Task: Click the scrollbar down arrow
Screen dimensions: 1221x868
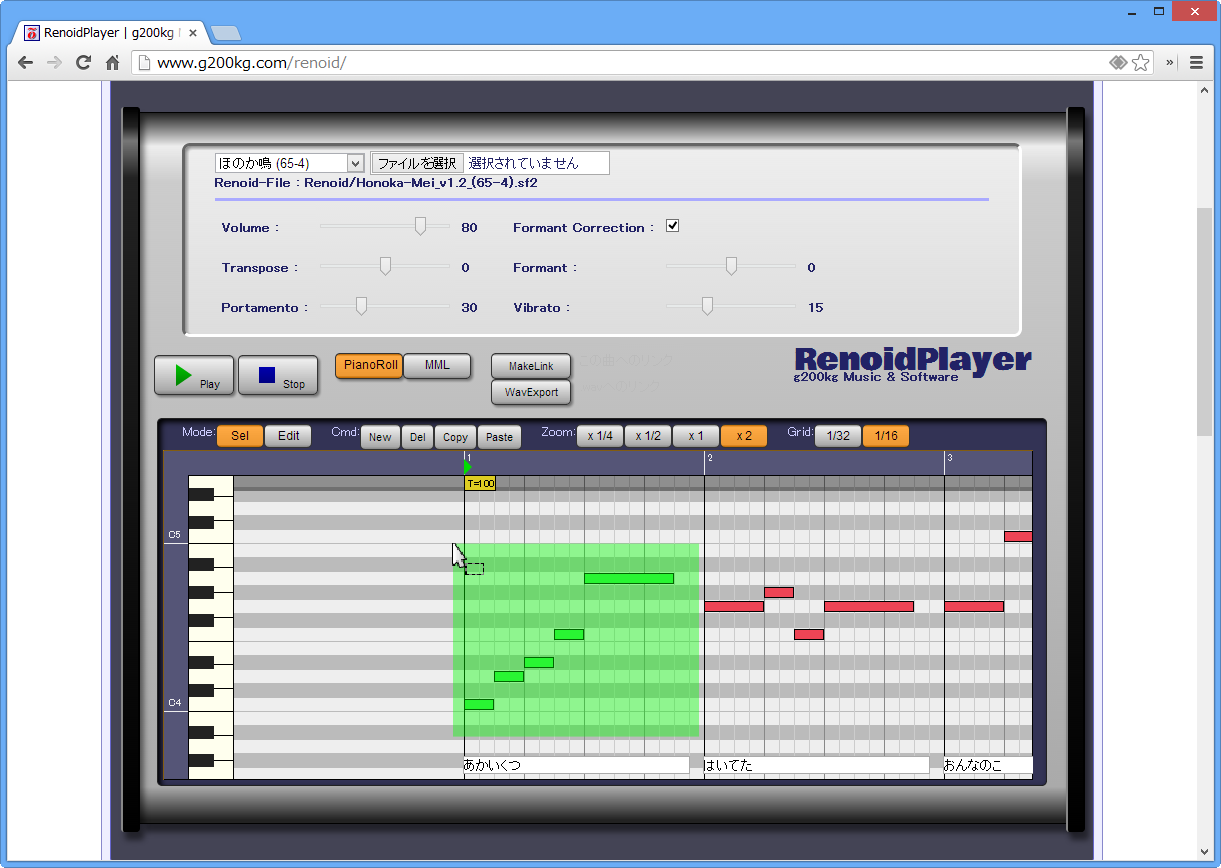Action: pyautogui.click(x=1205, y=851)
